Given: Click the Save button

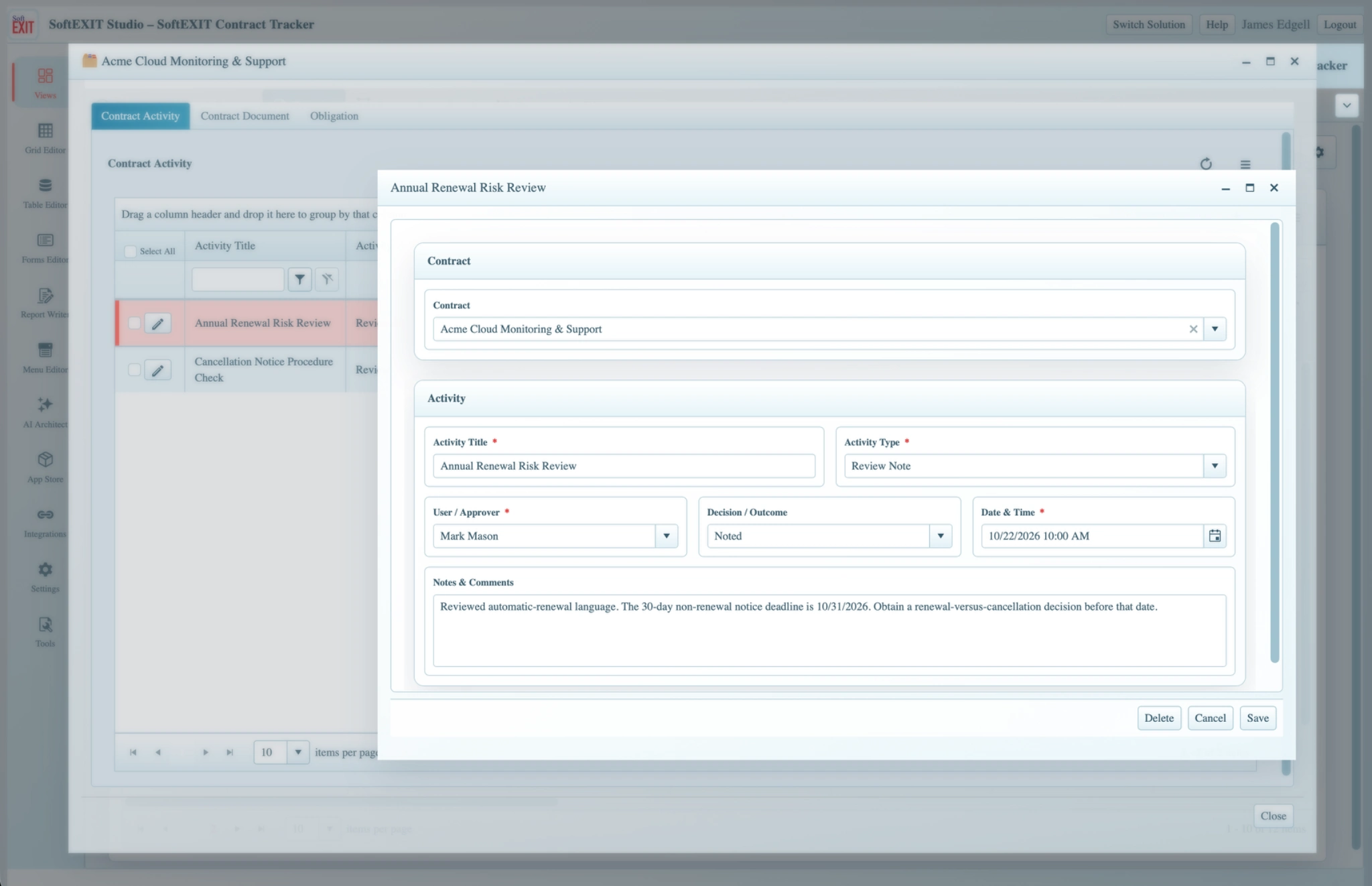Looking at the screenshot, I should tap(1257, 718).
